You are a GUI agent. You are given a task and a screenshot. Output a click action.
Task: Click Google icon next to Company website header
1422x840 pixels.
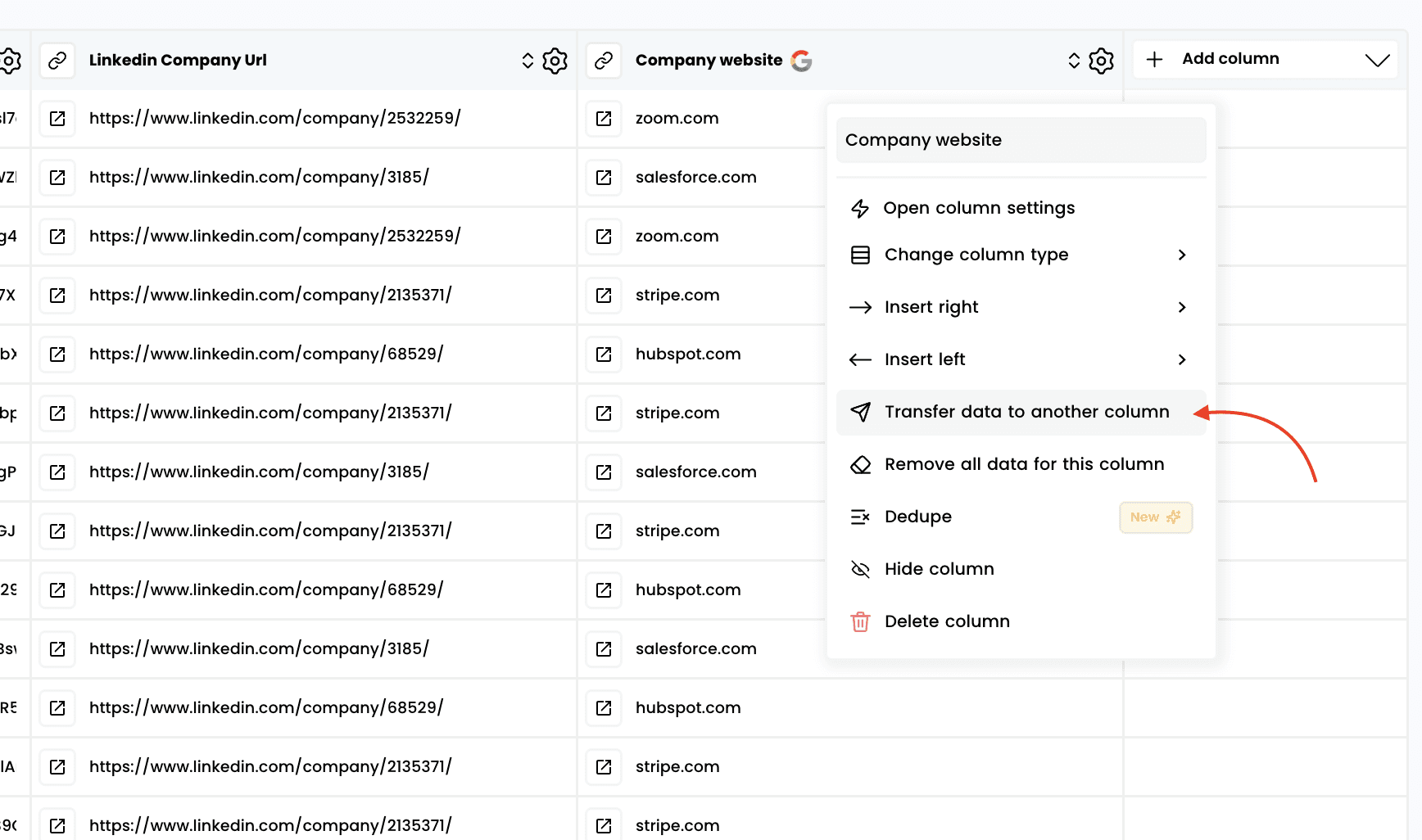coord(802,61)
